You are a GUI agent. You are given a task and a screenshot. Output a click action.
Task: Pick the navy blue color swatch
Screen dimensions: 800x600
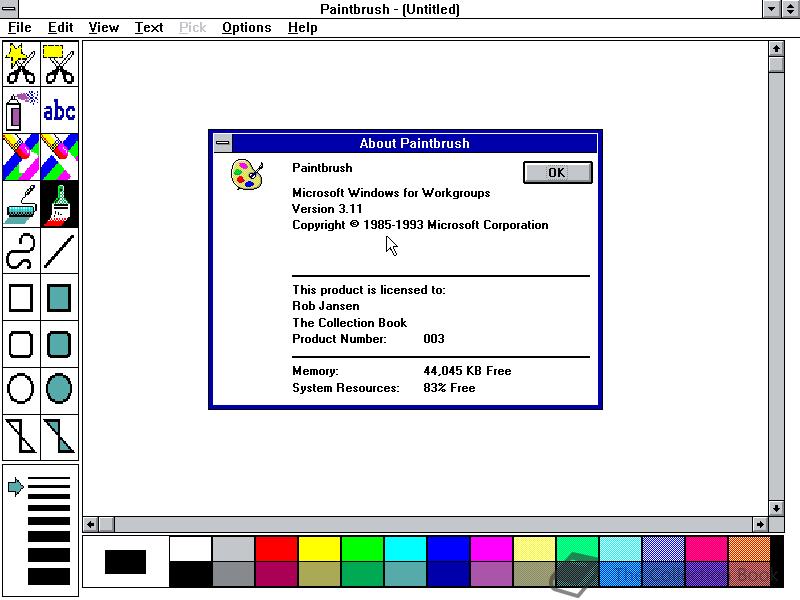(x=448, y=574)
